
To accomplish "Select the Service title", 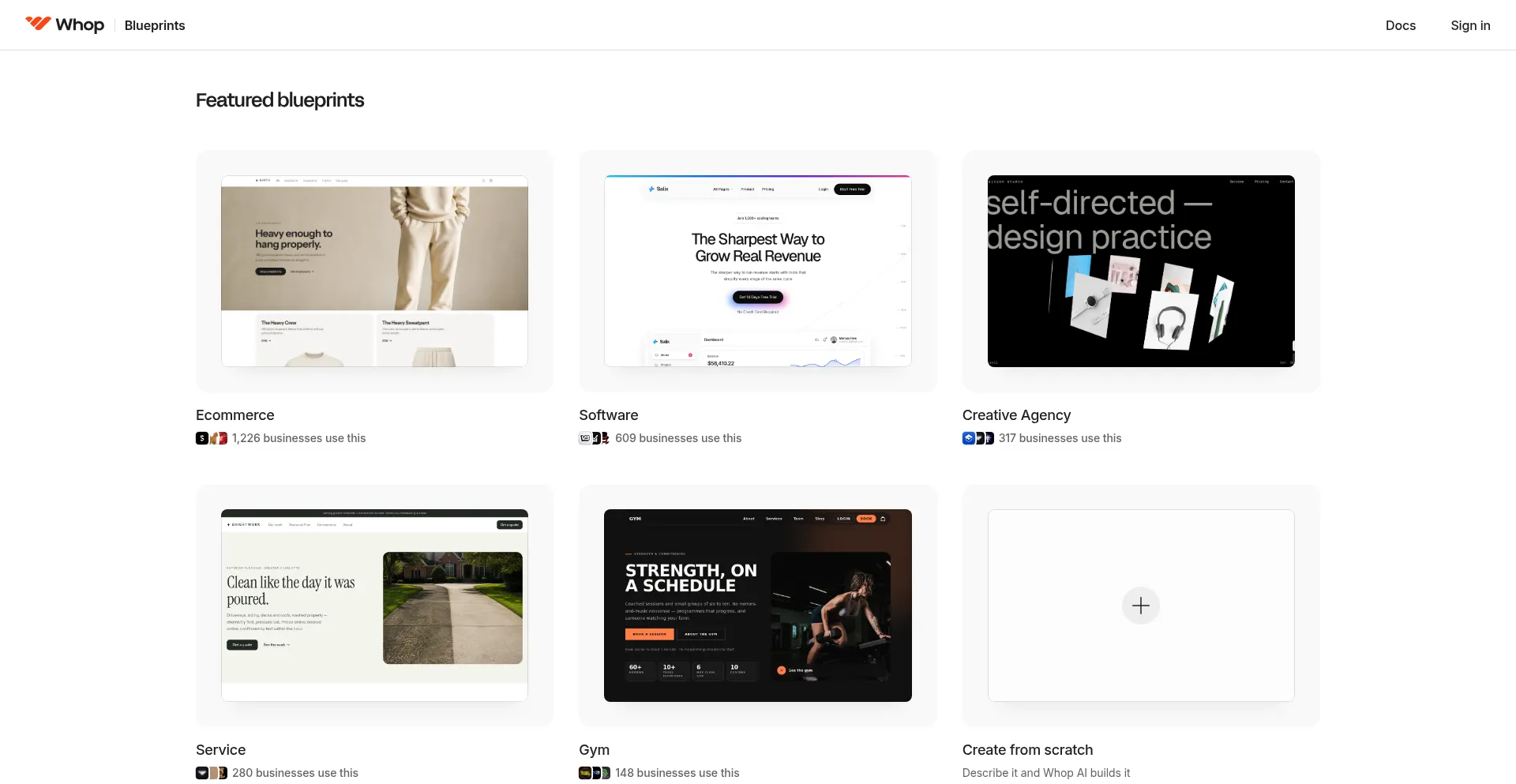I will click(x=220, y=750).
